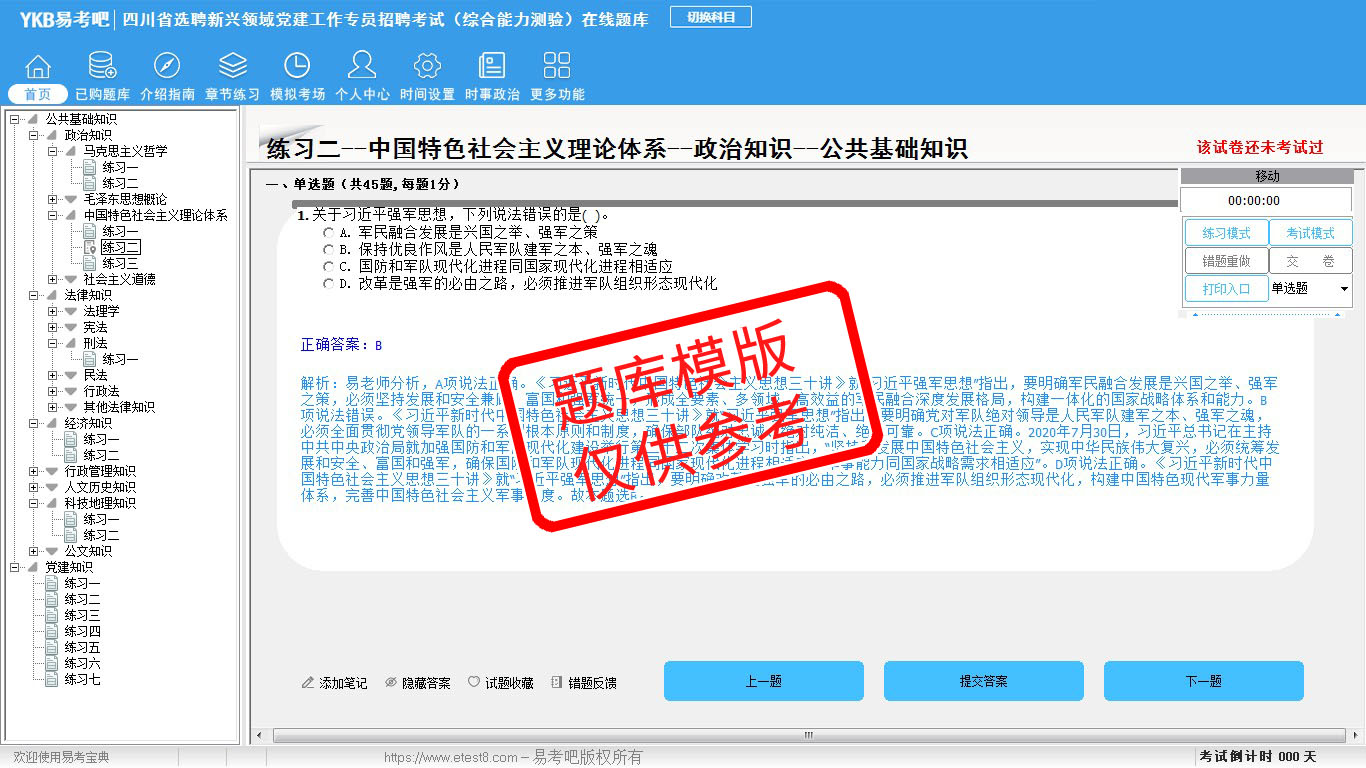Expand the 毛泽东思想概论 tree node
The width and height of the screenshot is (1366, 768).
pyautogui.click(x=53, y=199)
